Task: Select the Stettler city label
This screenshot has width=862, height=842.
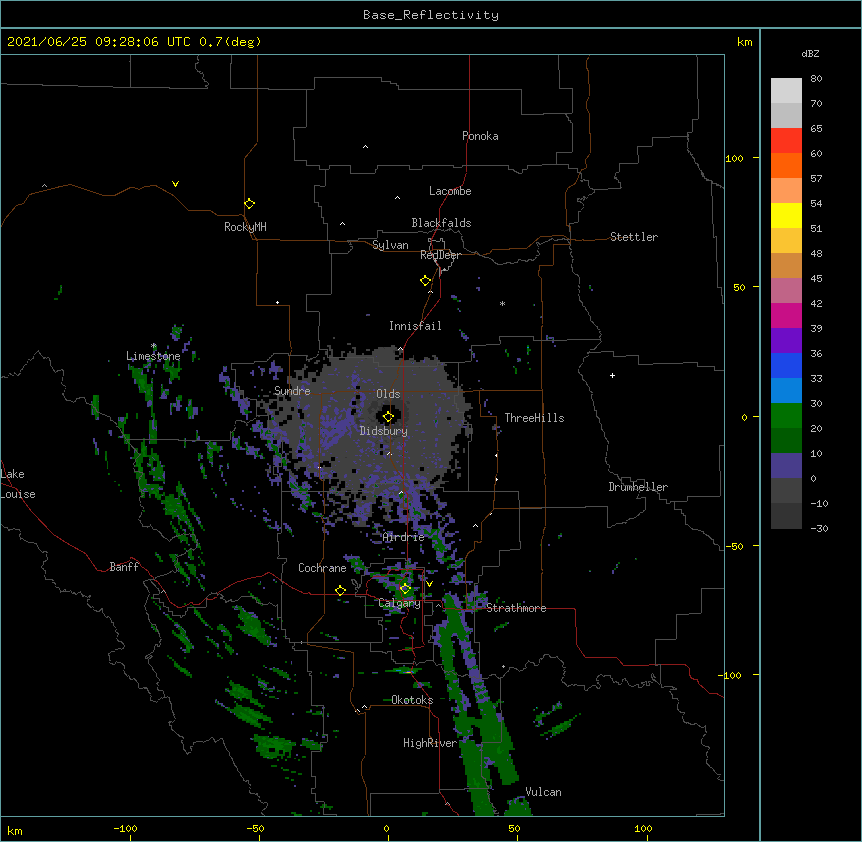Action: click(634, 237)
